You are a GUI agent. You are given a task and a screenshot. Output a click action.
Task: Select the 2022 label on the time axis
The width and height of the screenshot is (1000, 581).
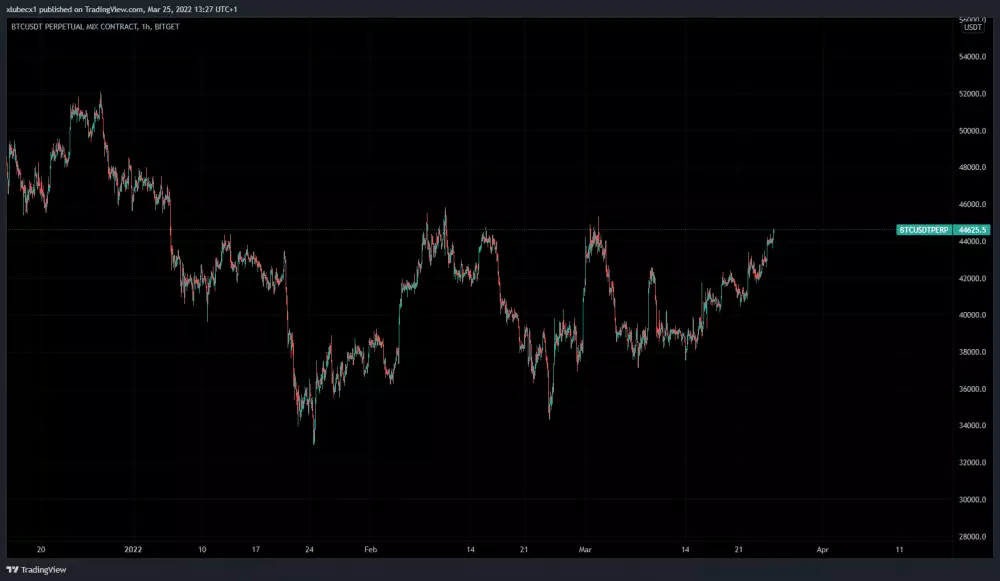(134, 549)
